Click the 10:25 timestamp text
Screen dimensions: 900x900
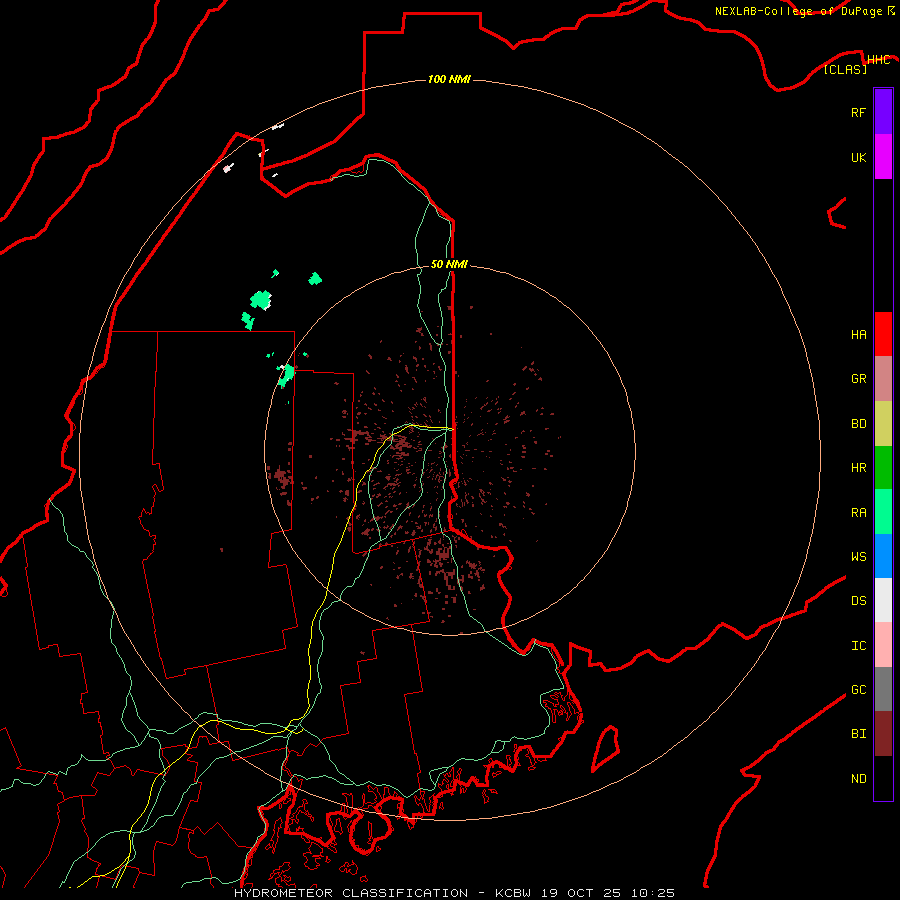653,893
